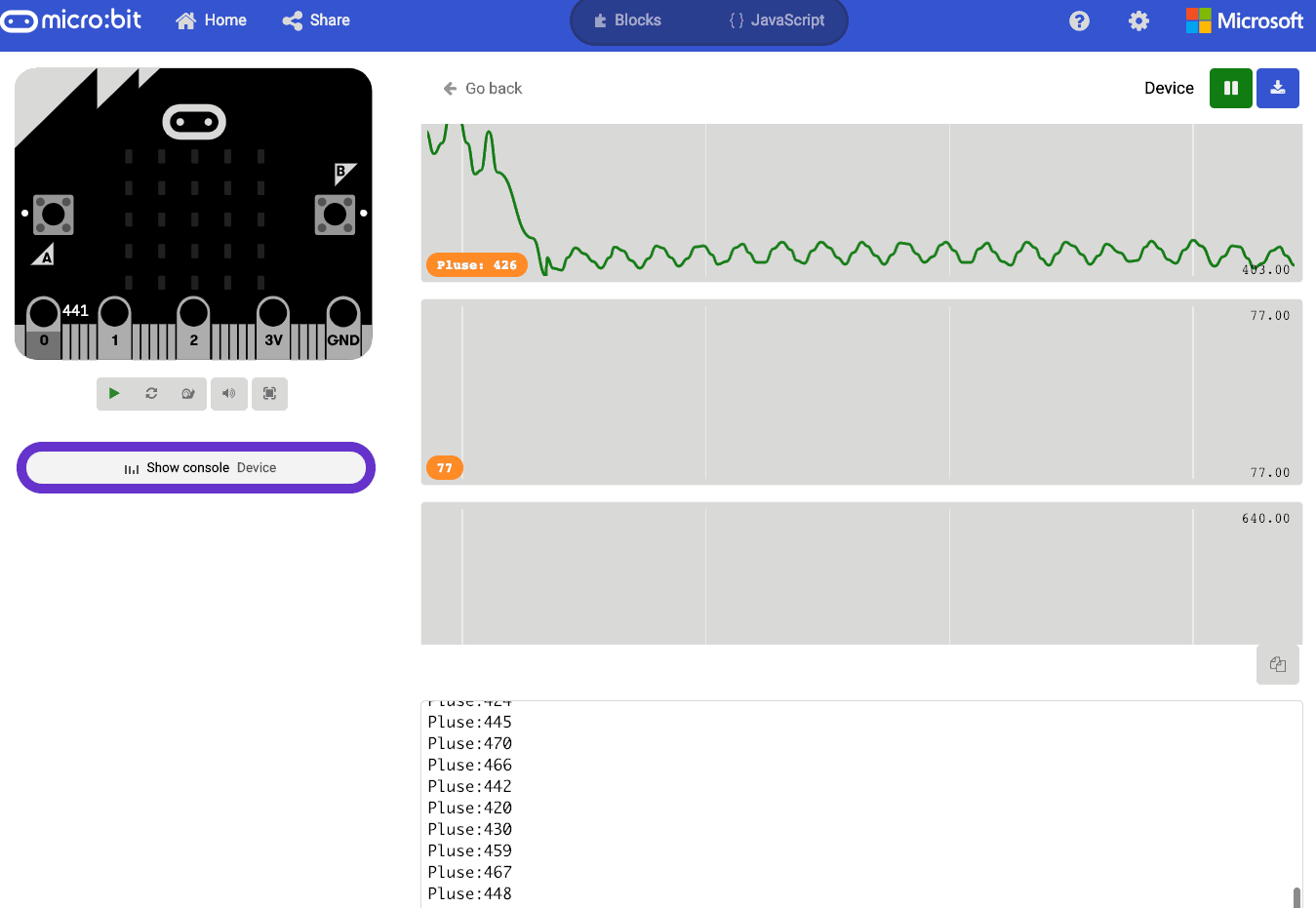Start the micro:bit simulator with play button

coord(114,393)
